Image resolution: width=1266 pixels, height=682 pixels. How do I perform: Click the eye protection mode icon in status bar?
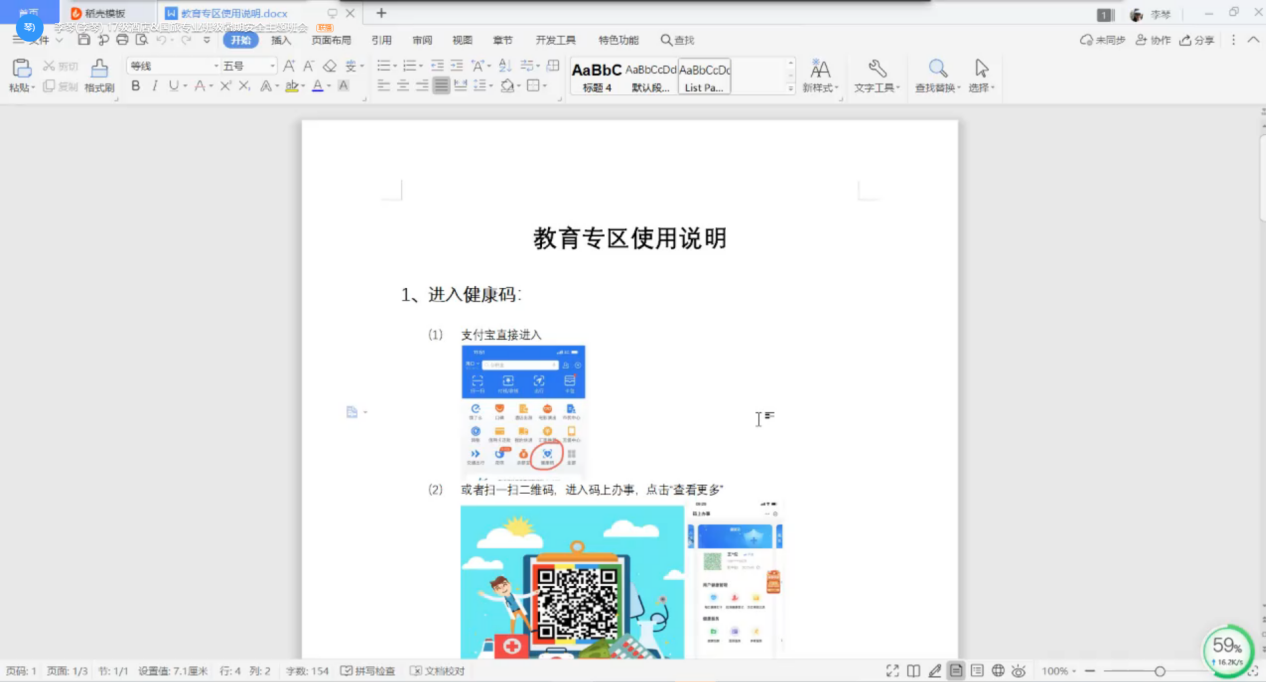tap(1018, 671)
